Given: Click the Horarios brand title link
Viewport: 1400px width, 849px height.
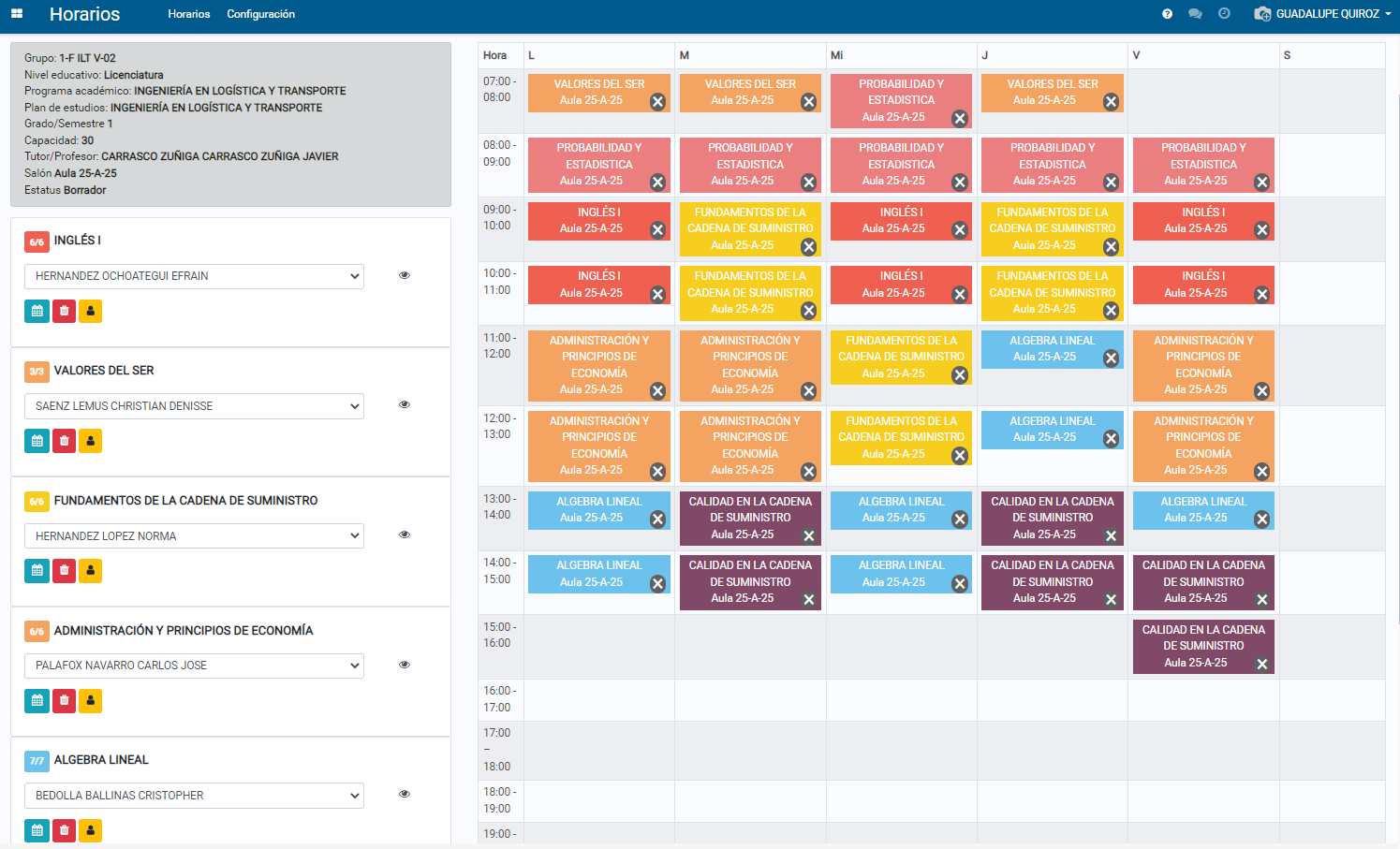Looking at the screenshot, I should tap(84, 14).
